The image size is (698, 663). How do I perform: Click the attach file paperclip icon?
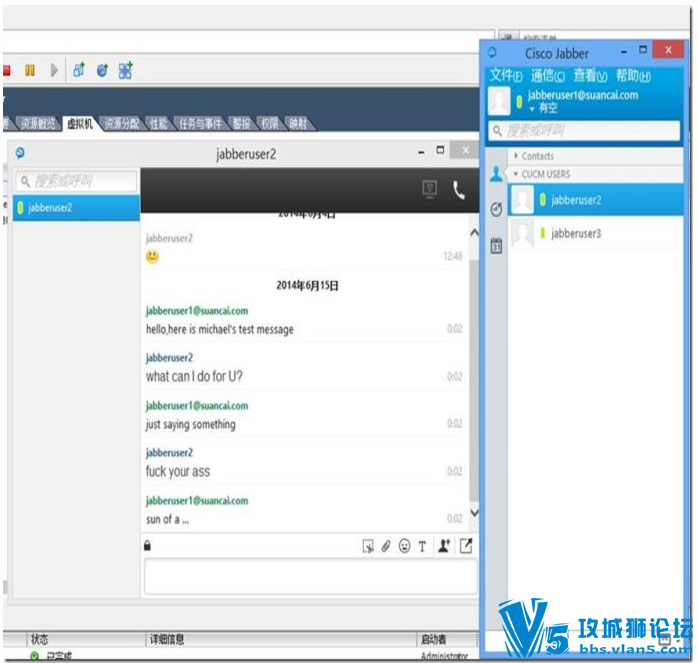coord(386,545)
